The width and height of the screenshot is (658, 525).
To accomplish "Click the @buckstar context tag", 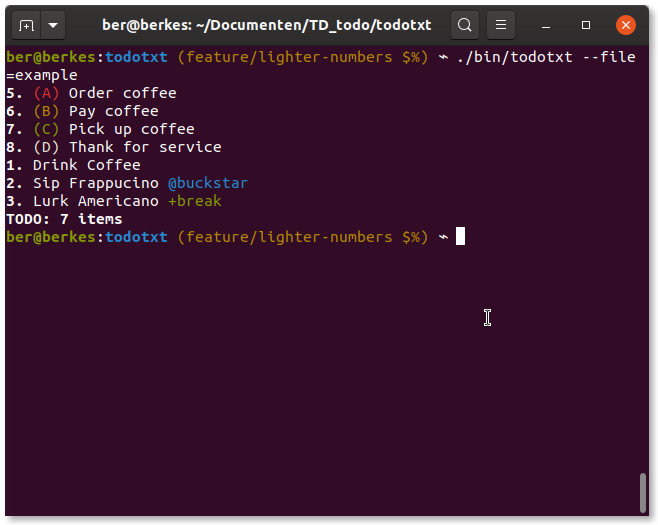I will tap(208, 183).
